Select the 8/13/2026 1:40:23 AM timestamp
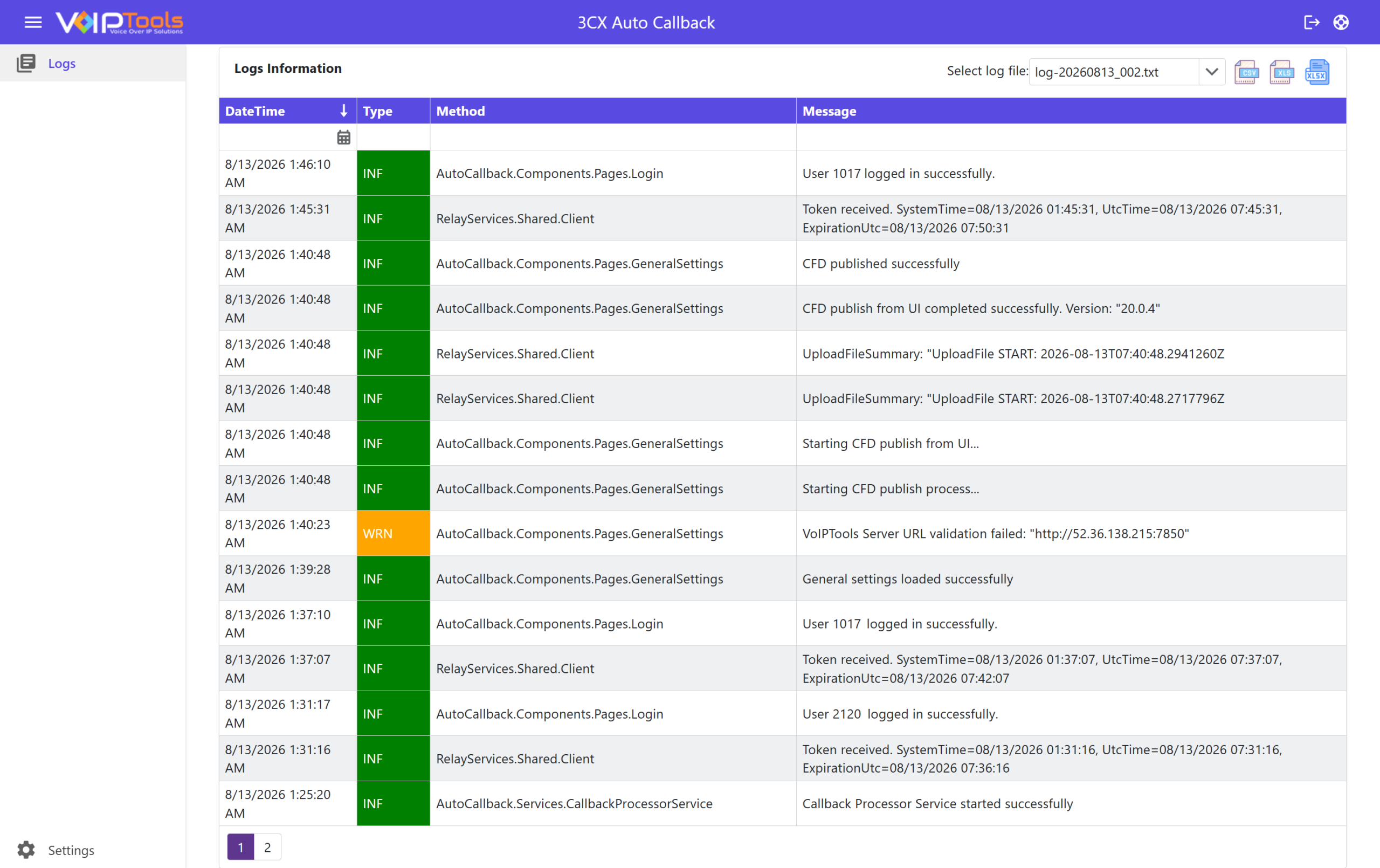 coord(278,533)
